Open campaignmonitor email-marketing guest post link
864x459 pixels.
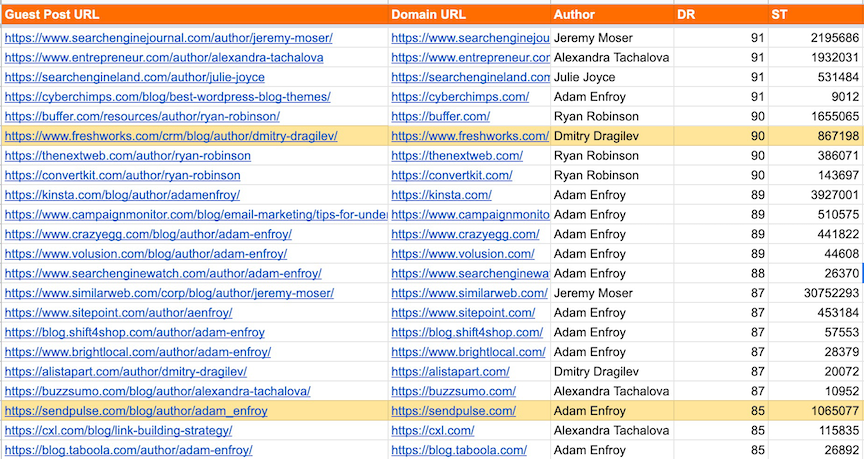pos(196,215)
